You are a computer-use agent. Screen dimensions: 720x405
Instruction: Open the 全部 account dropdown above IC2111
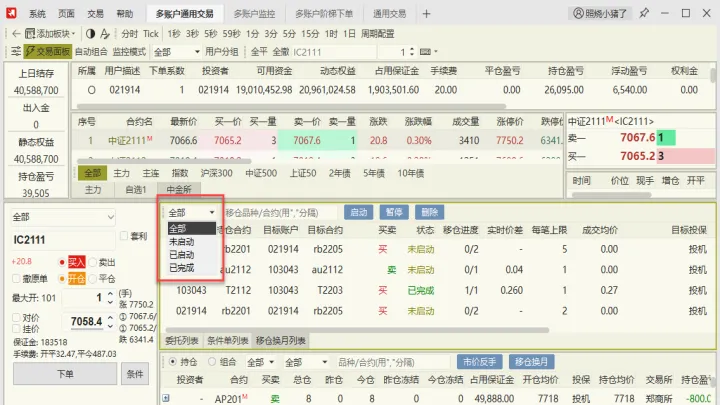[x=63, y=217]
